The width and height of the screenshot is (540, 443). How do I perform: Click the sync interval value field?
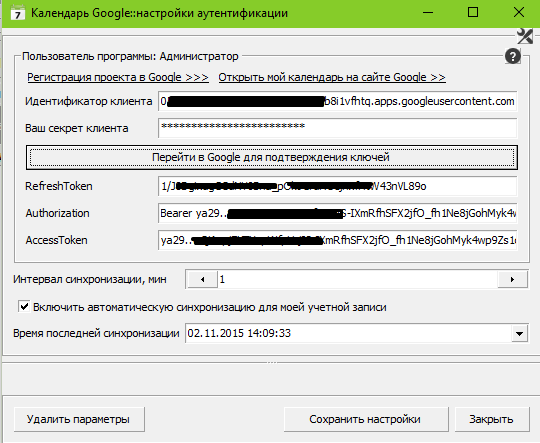tap(357, 279)
